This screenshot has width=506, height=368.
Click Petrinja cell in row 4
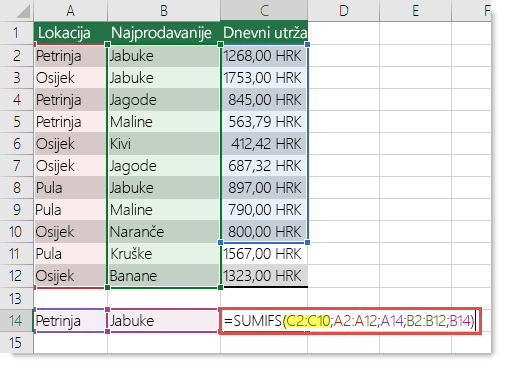click(70, 100)
